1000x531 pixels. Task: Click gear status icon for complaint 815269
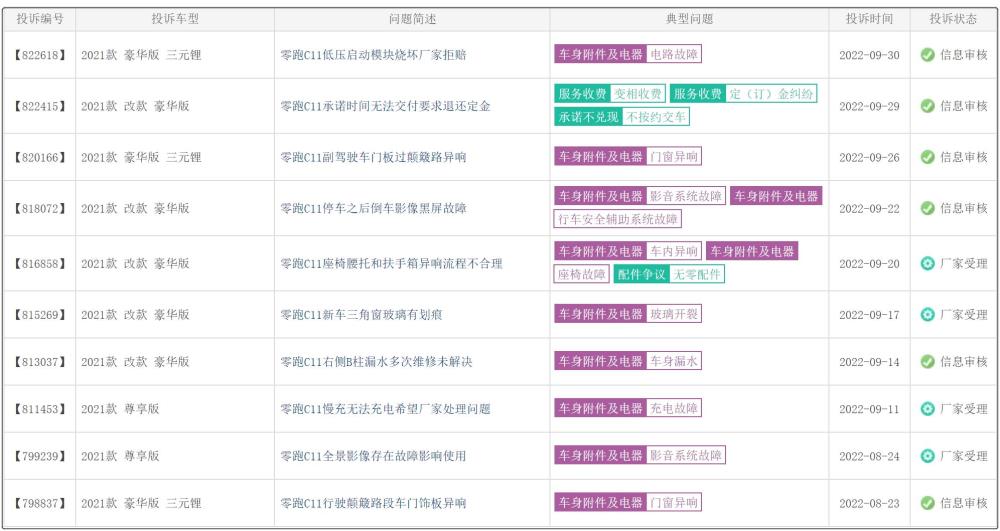927,314
